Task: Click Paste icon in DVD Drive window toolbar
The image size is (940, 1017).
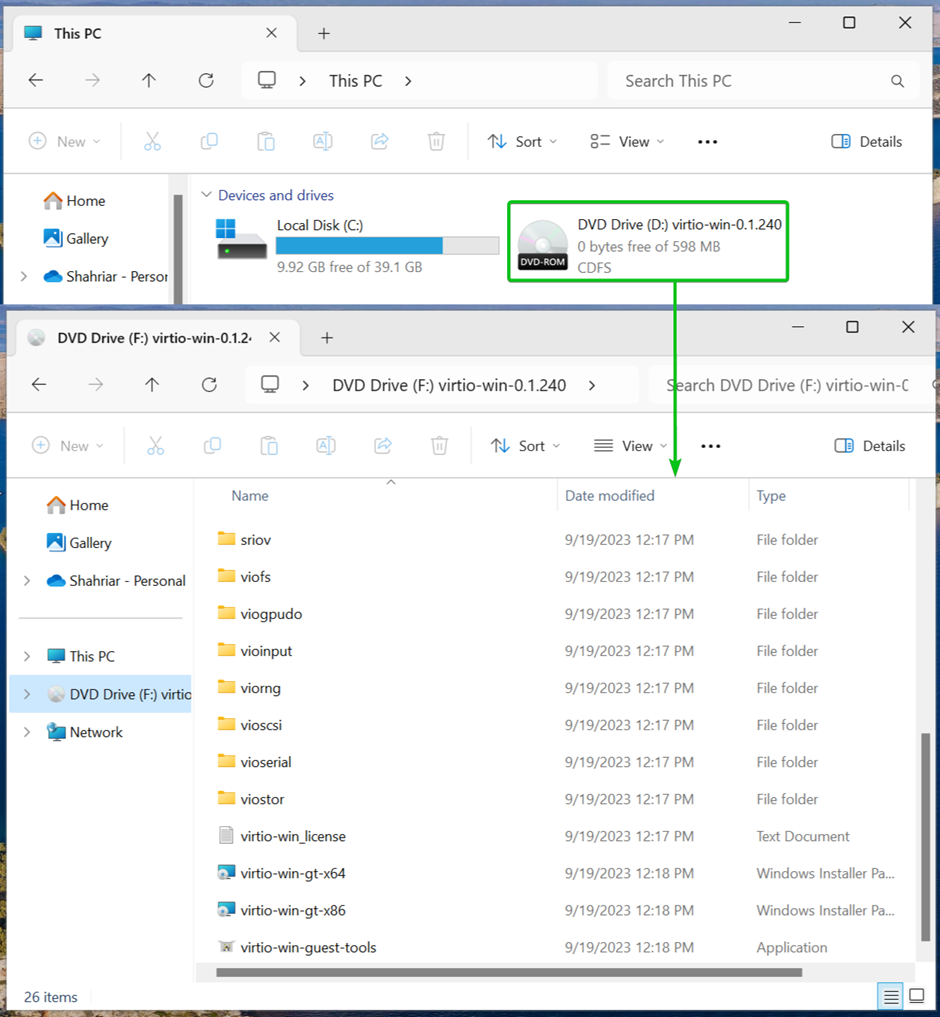Action: click(269, 446)
